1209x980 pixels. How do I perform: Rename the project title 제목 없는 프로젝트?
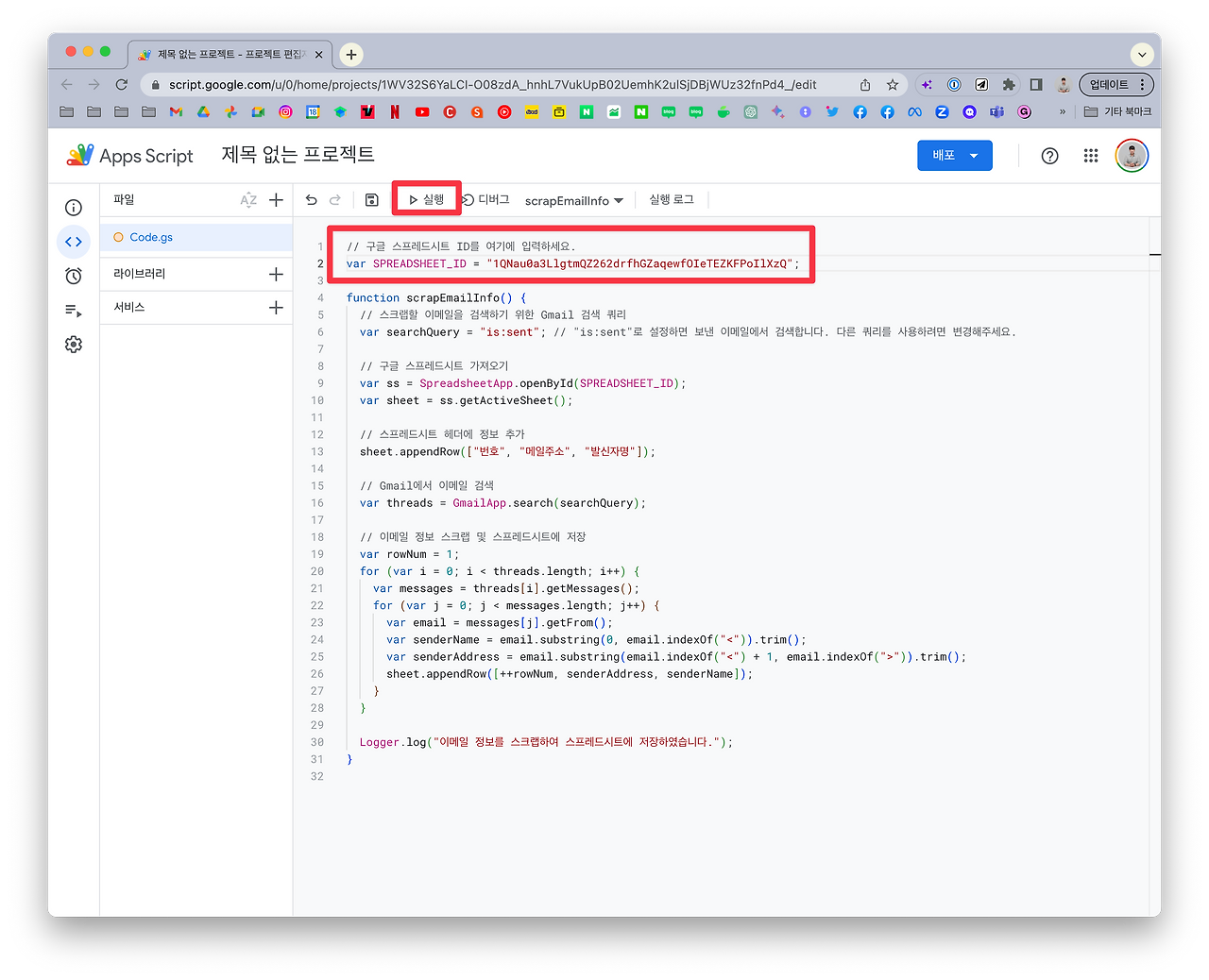(x=298, y=155)
